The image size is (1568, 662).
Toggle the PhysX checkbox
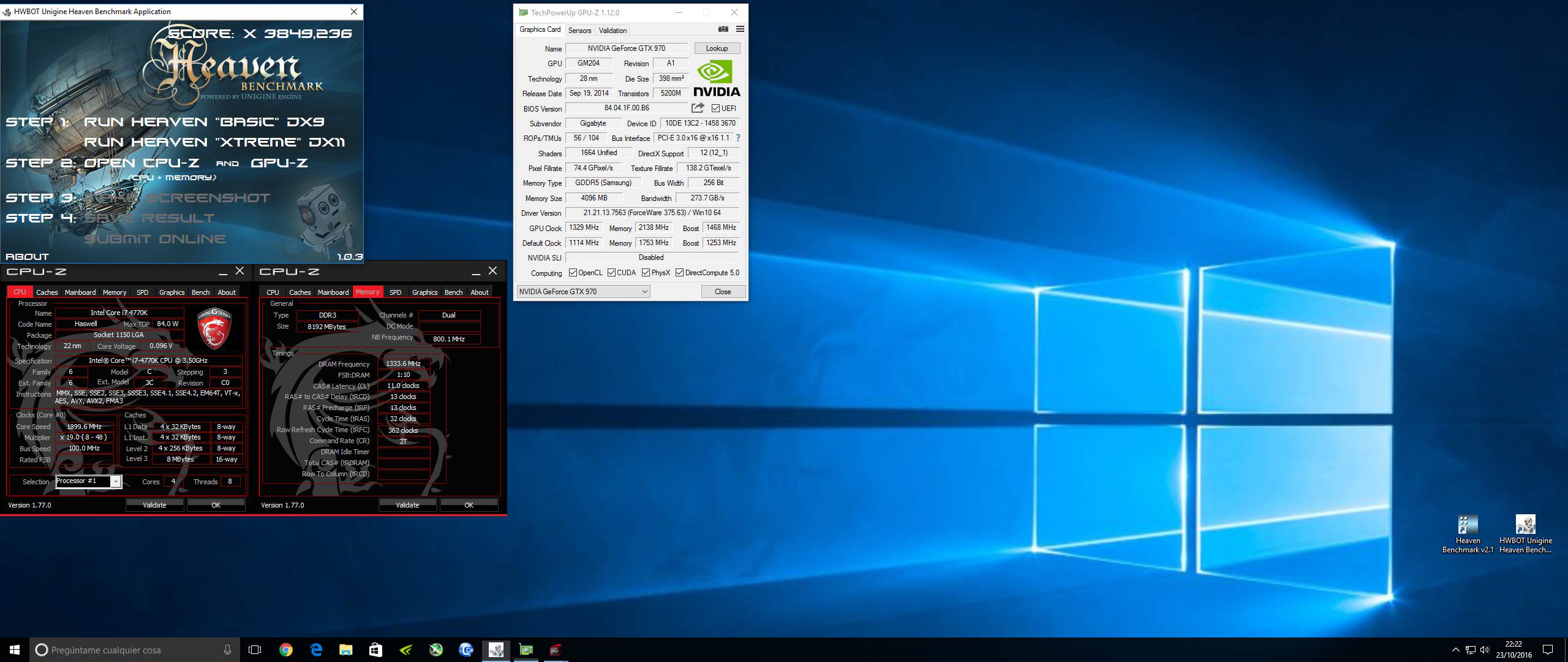point(646,273)
